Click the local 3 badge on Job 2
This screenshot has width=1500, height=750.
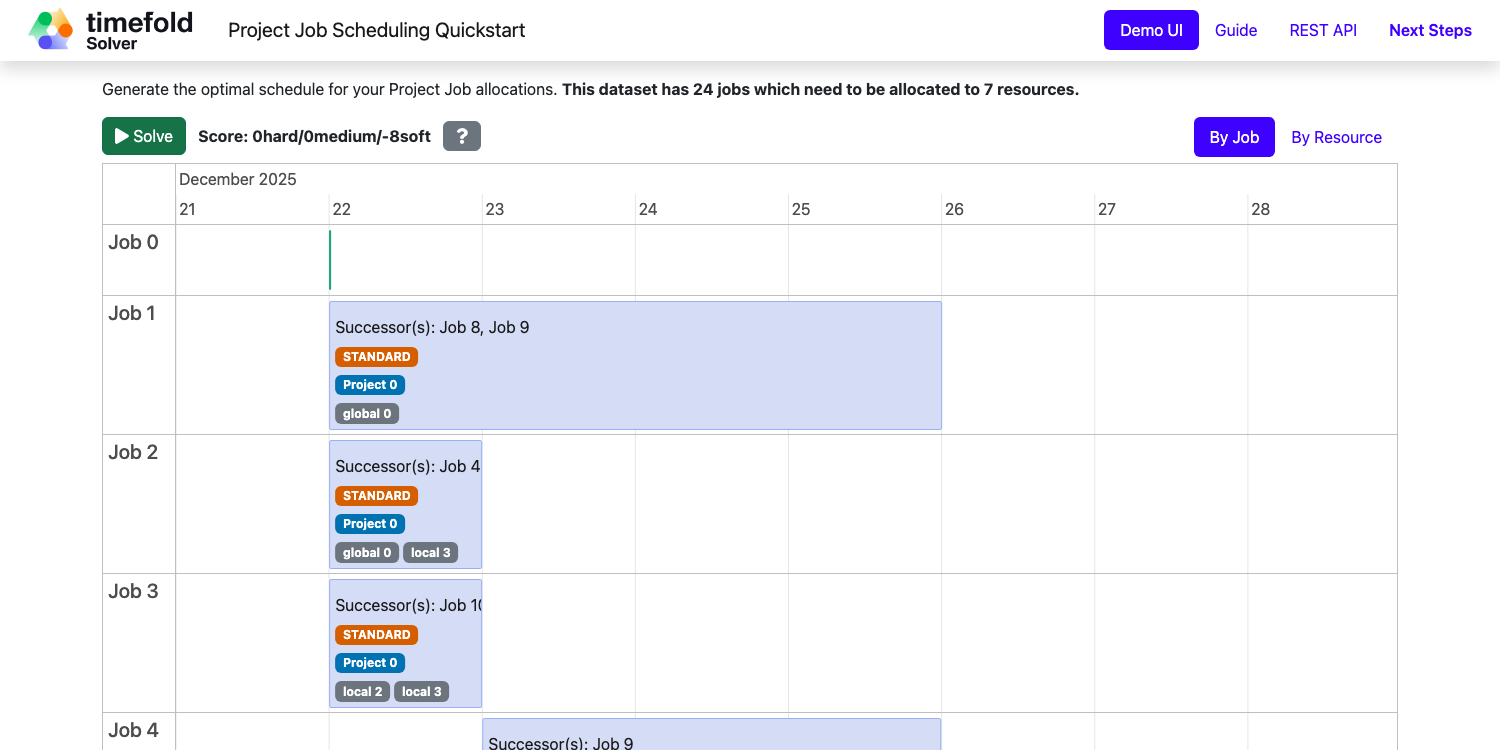430,553
